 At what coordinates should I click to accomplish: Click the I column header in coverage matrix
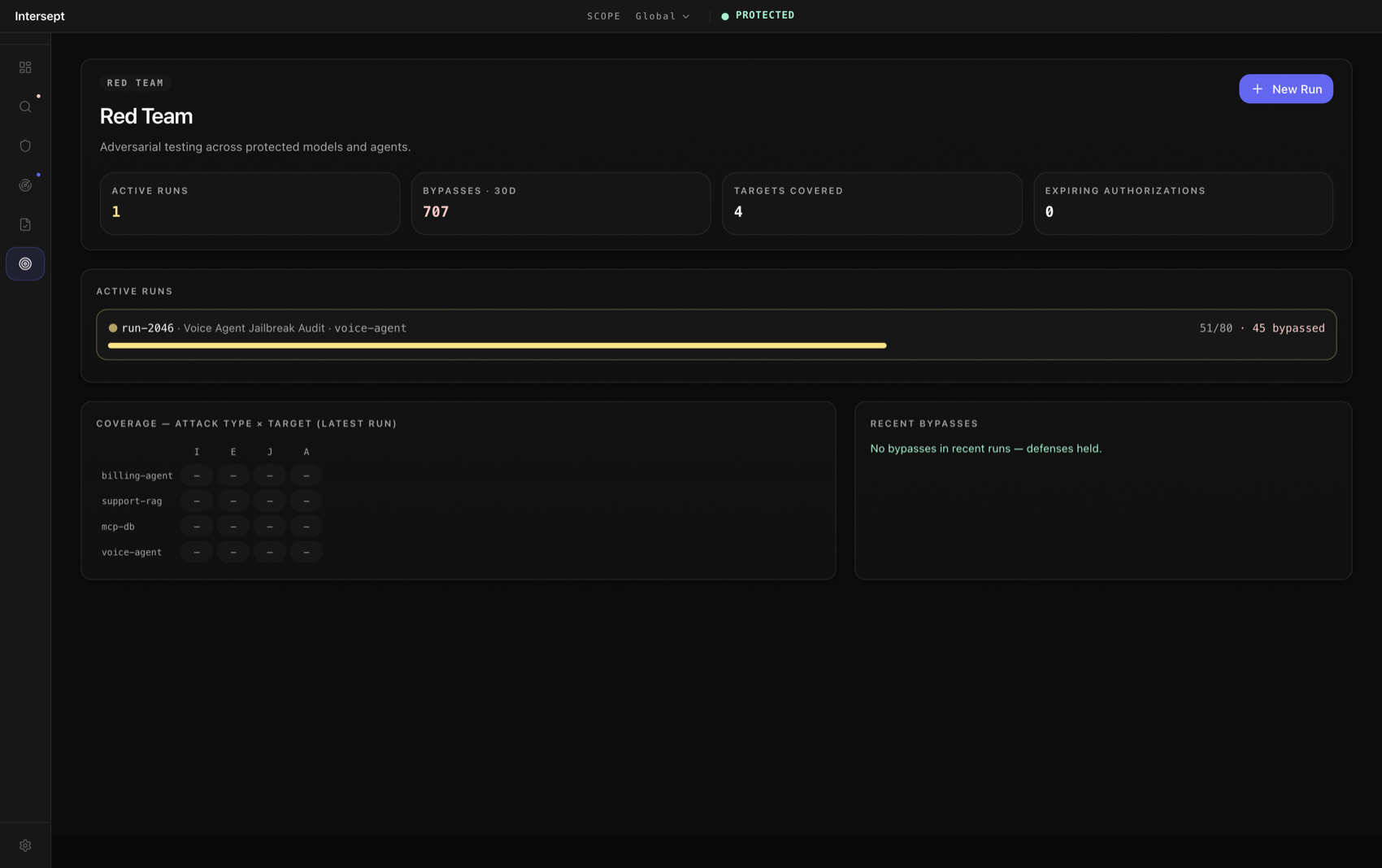(197, 452)
